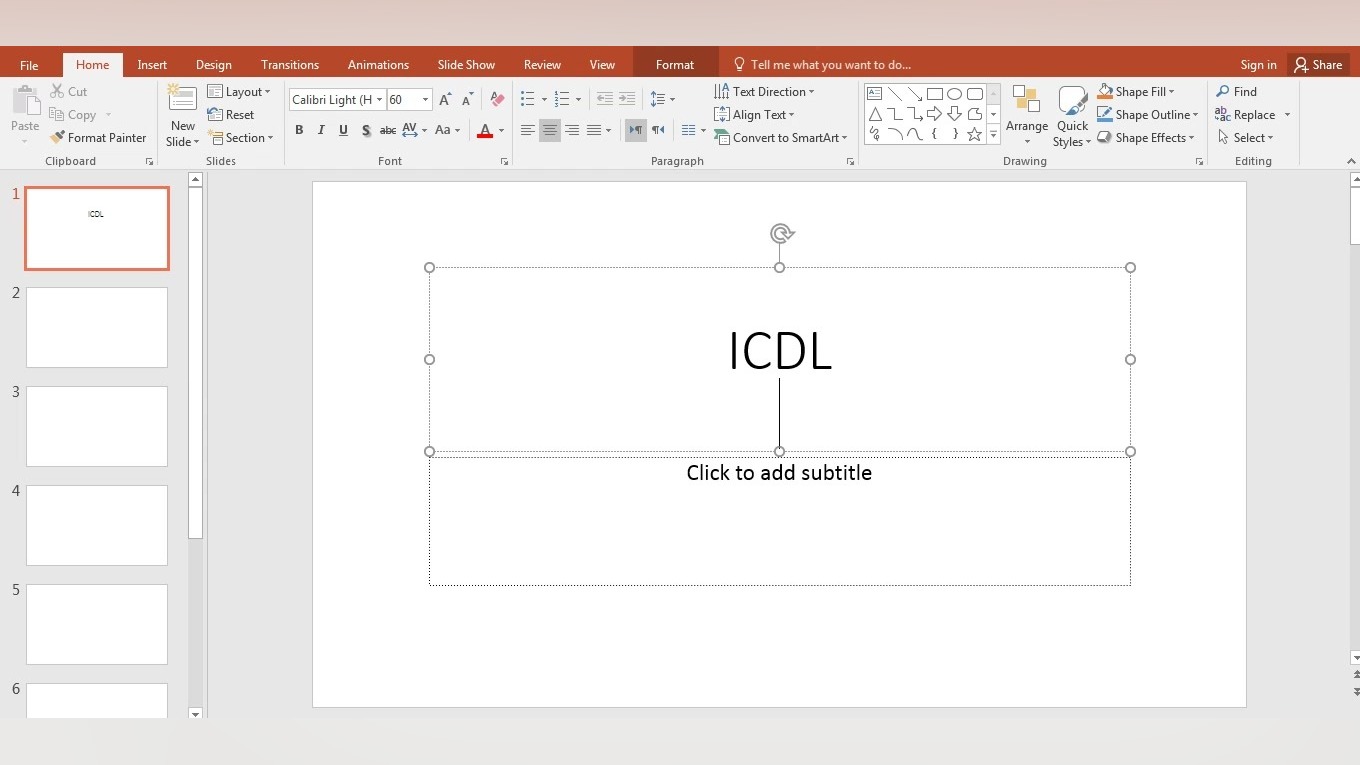Screen dimensions: 1360x765
Task: Open the Calibri Light font name dropdown
Action: (380, 100)
